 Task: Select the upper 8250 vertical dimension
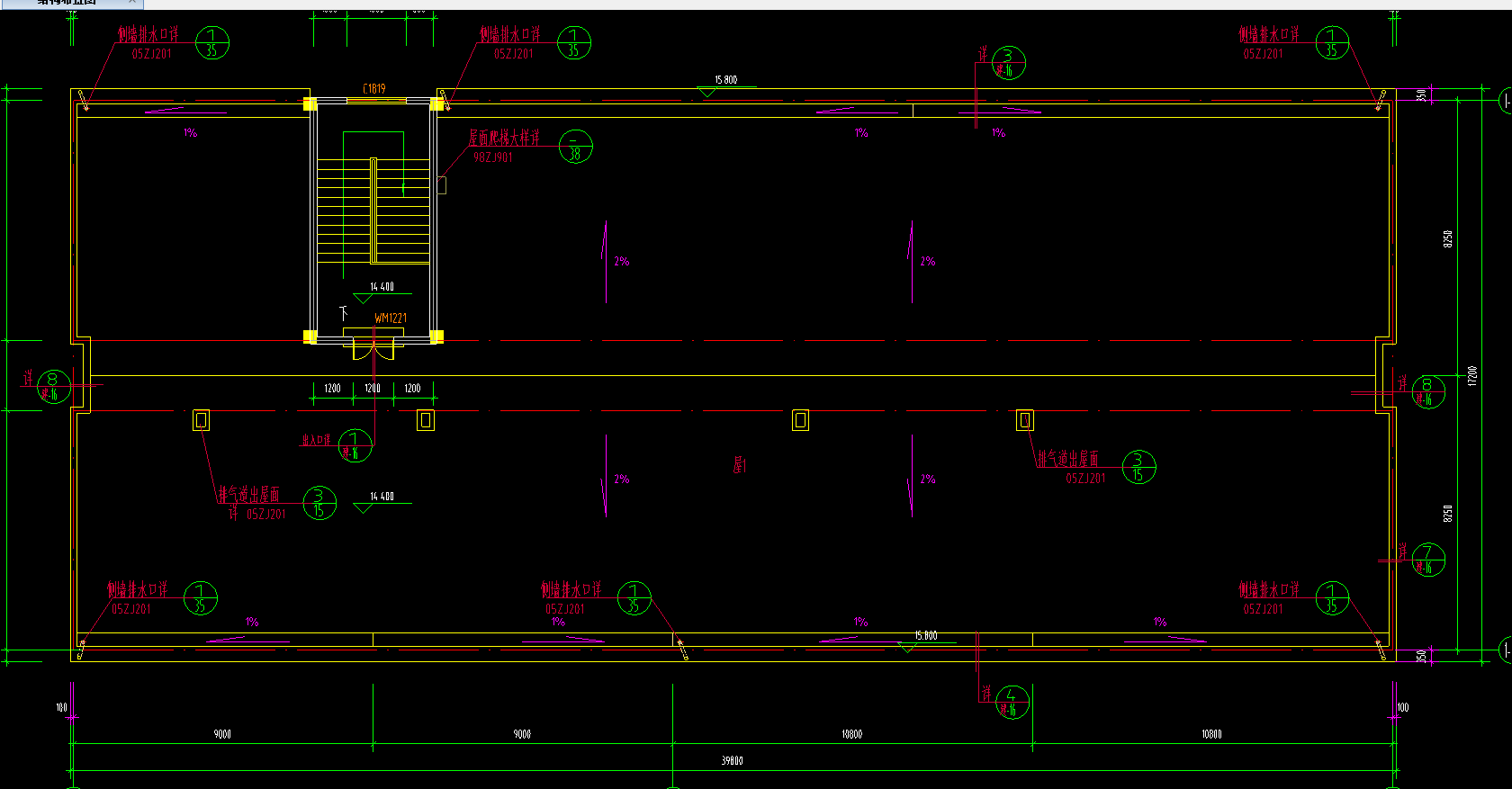coord(1447,239)
